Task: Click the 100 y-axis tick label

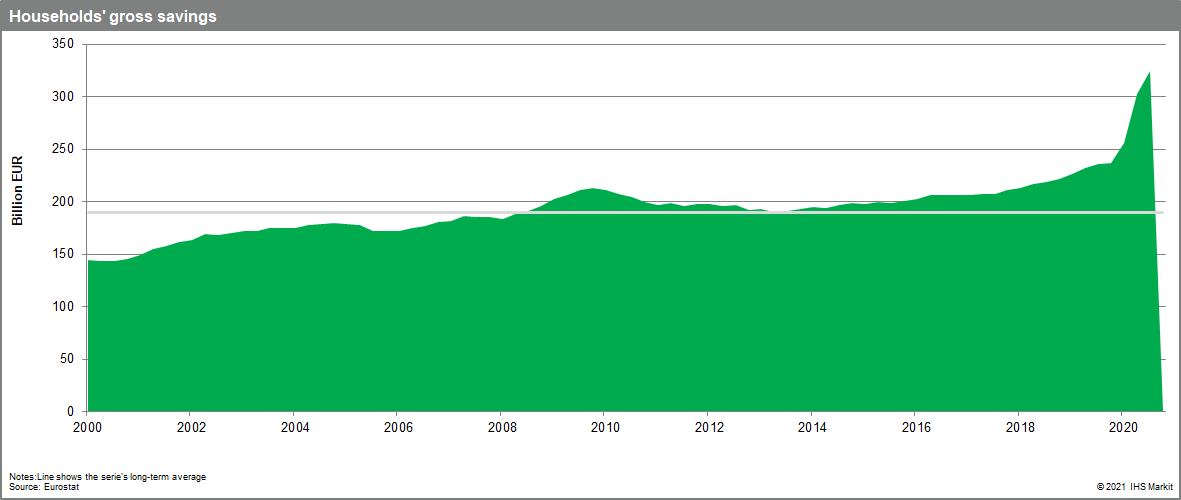Action: tap(63, 307)
